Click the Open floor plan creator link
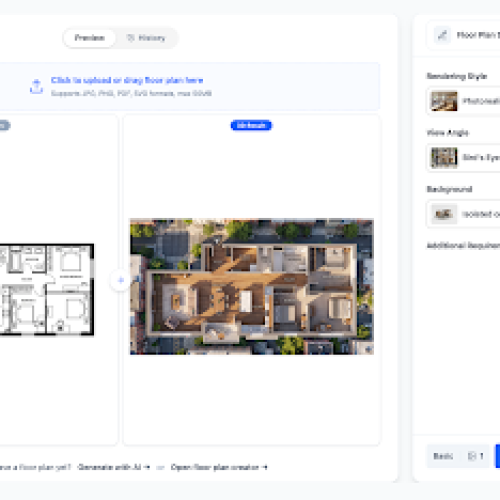Screen dimensions: 500x500 (219, 467)
